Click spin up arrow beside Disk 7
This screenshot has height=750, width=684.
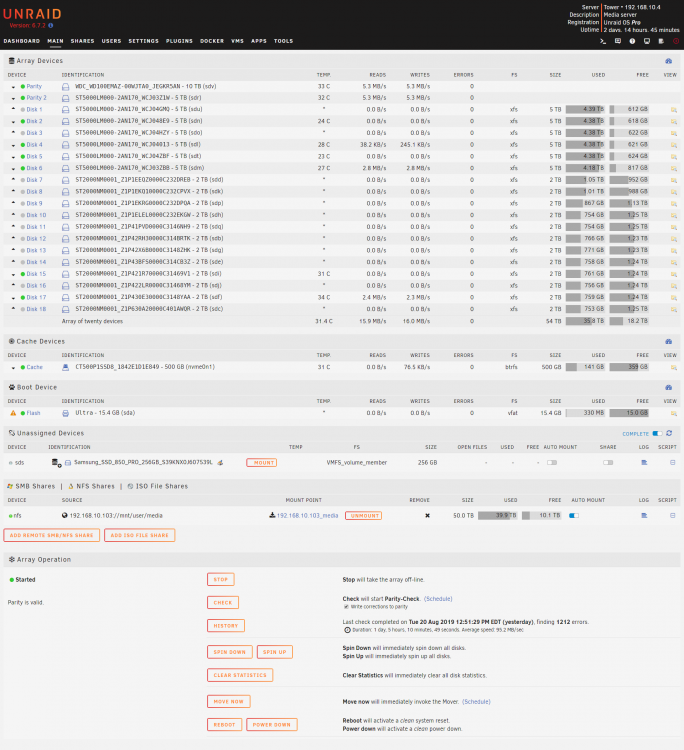pos(13,179)
